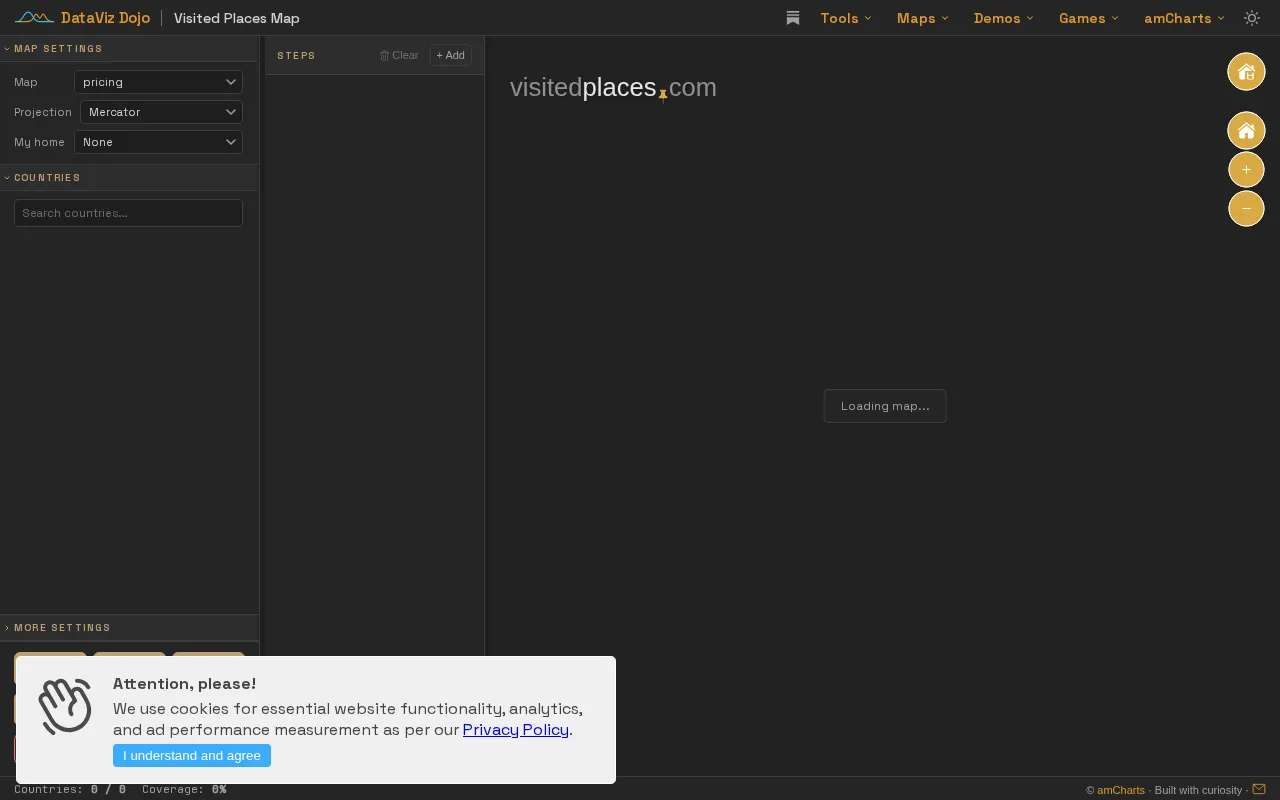Collapse the Map Settings section
Screen dimensions: 1280x800
pyautogui.click(x=129, y=48)
